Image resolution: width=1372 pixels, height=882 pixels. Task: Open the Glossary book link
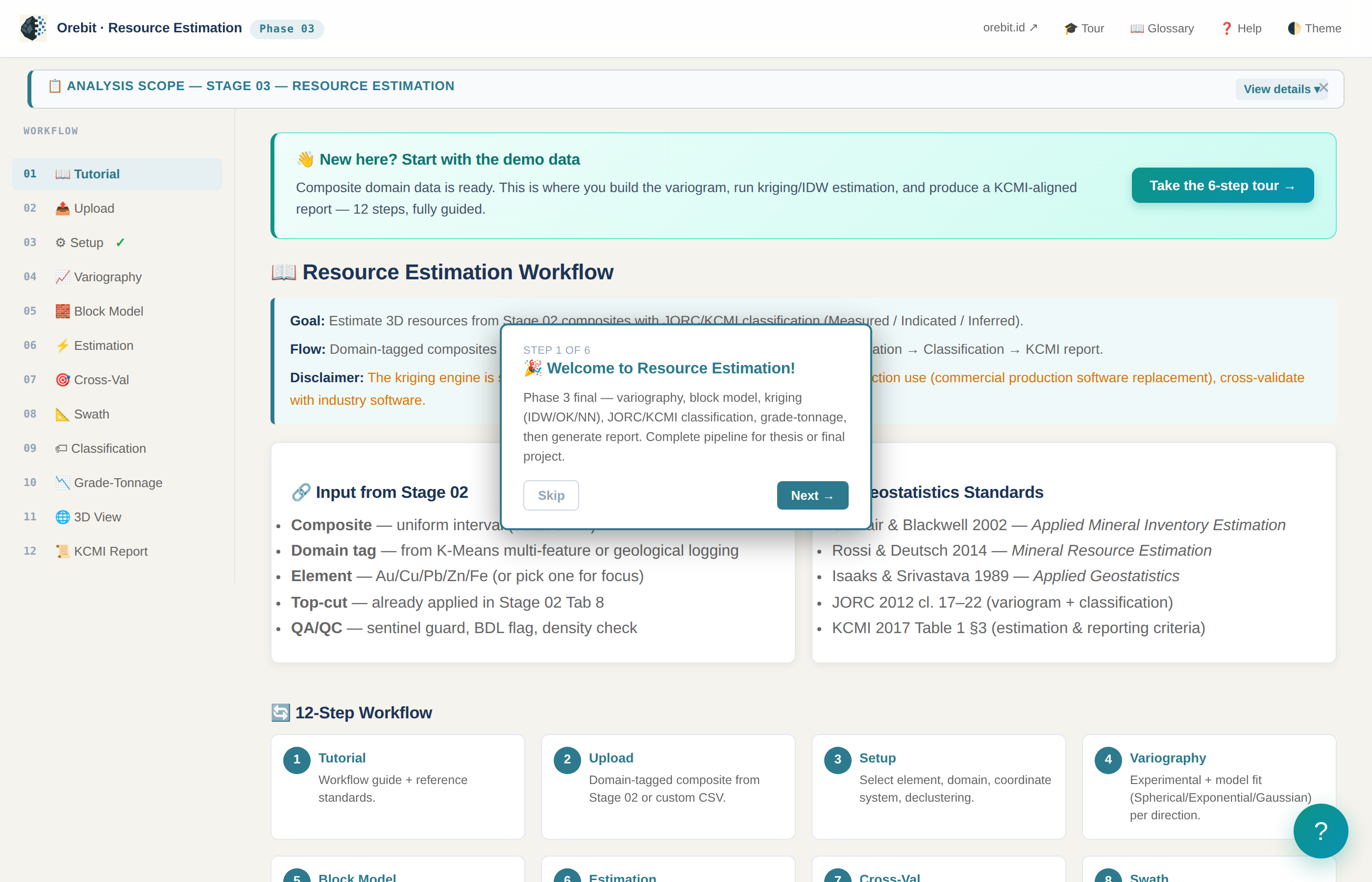coord(1162,28)
